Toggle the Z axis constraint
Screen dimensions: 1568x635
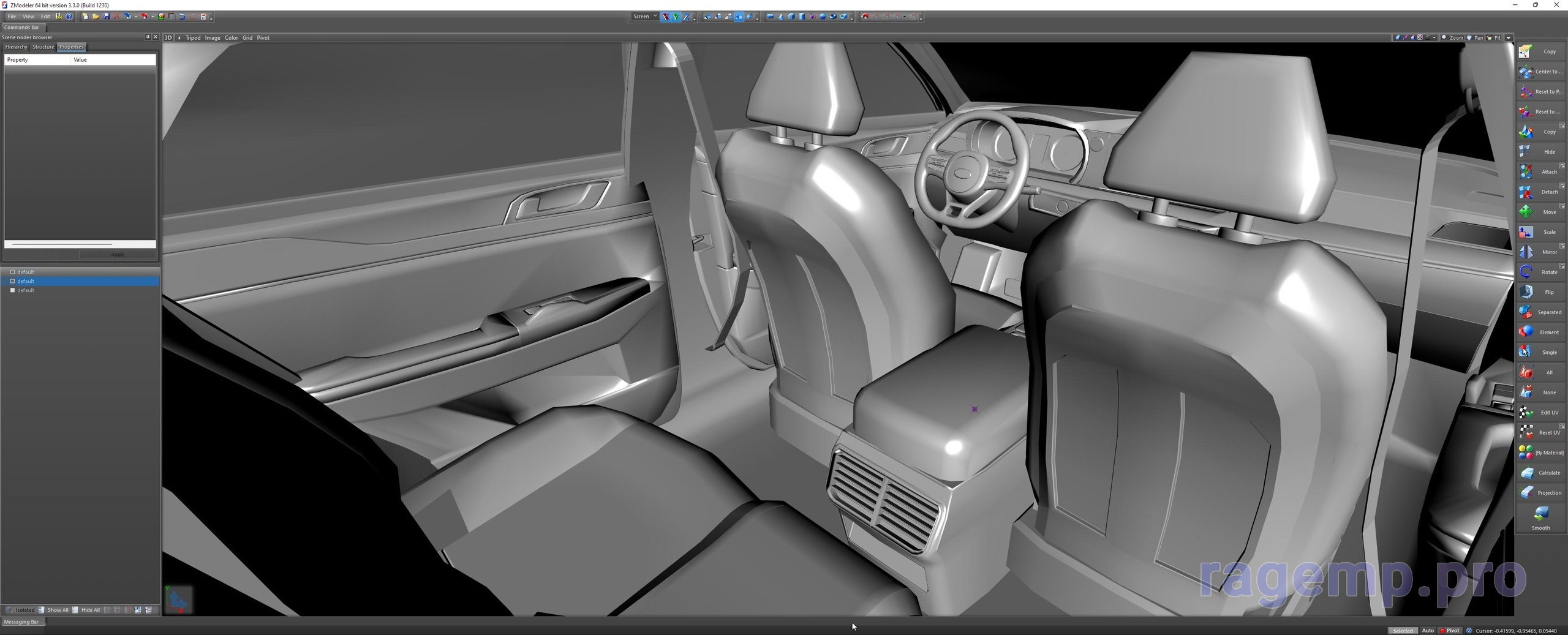[687, 17]
